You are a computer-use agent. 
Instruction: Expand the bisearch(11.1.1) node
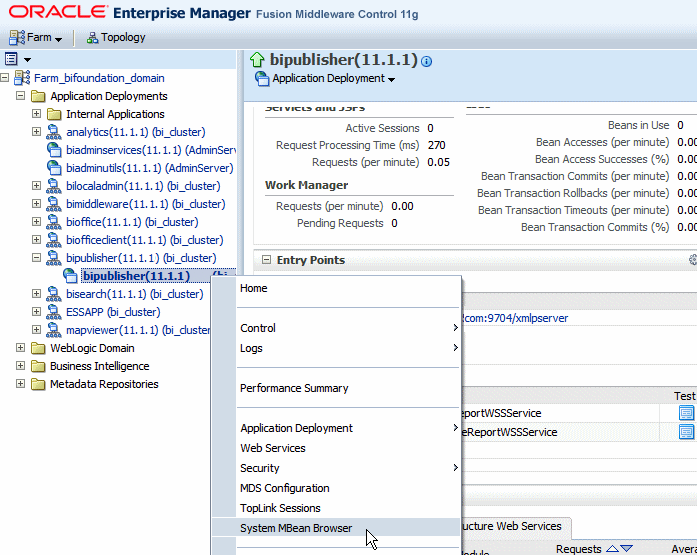point(36,293)
